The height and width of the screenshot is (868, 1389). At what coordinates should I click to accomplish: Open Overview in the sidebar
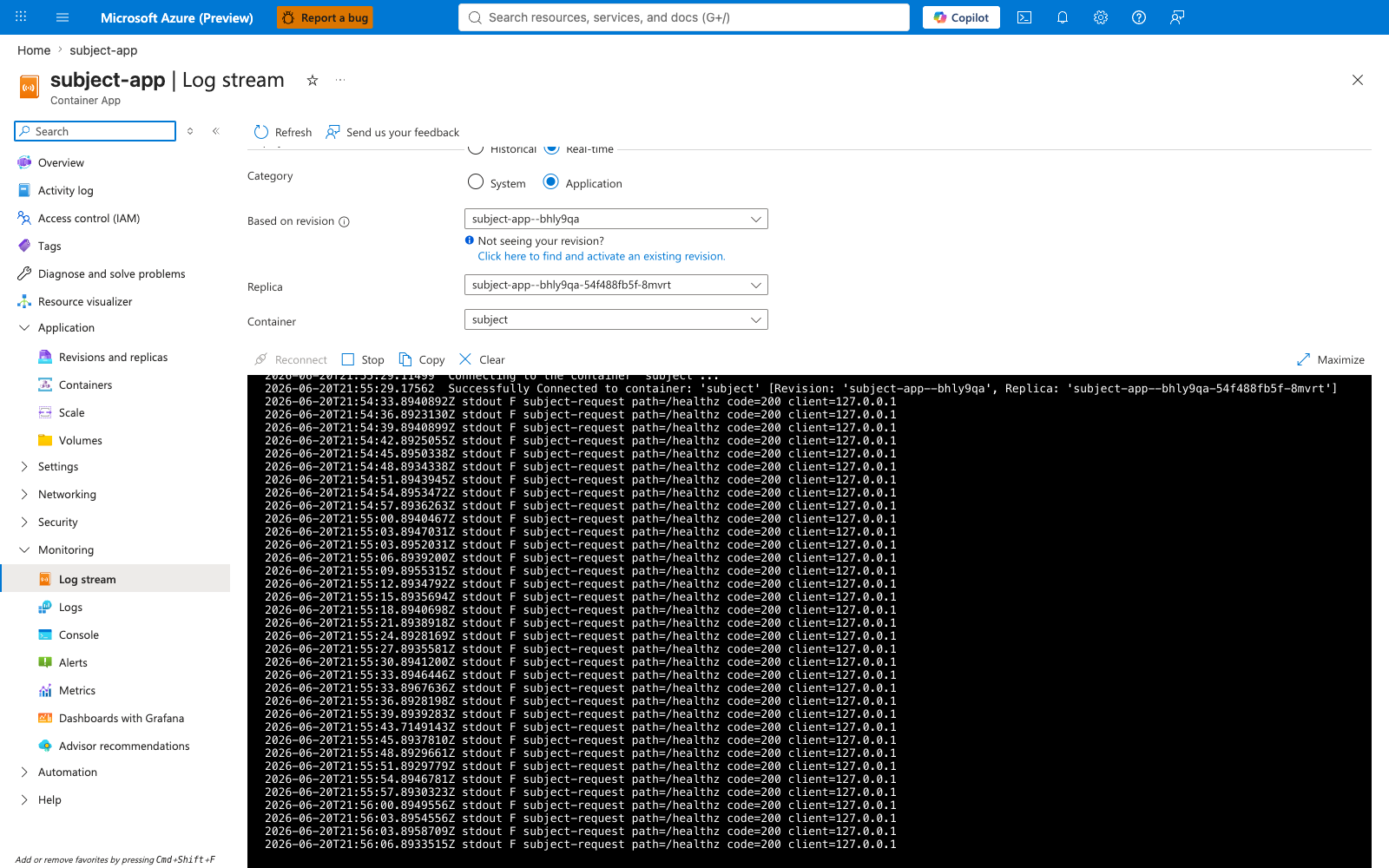(61, 162)
